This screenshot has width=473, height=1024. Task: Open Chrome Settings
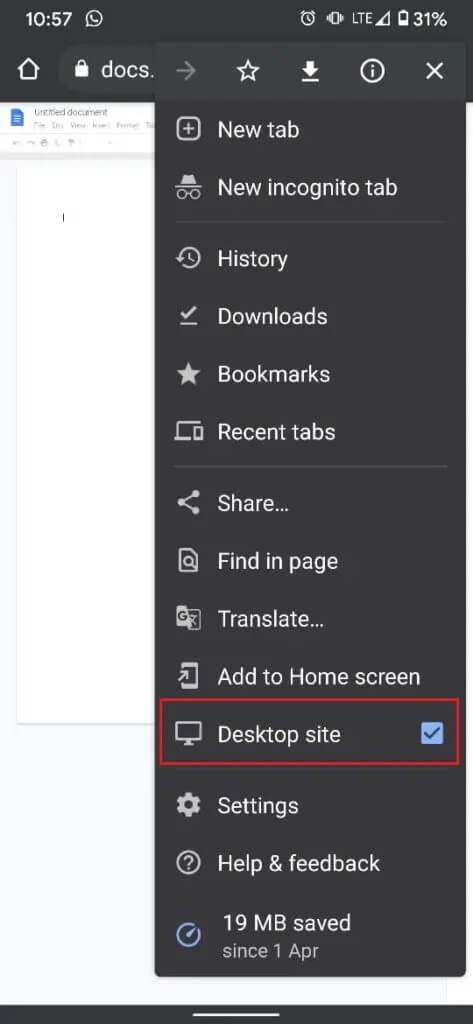pos(310,806)
